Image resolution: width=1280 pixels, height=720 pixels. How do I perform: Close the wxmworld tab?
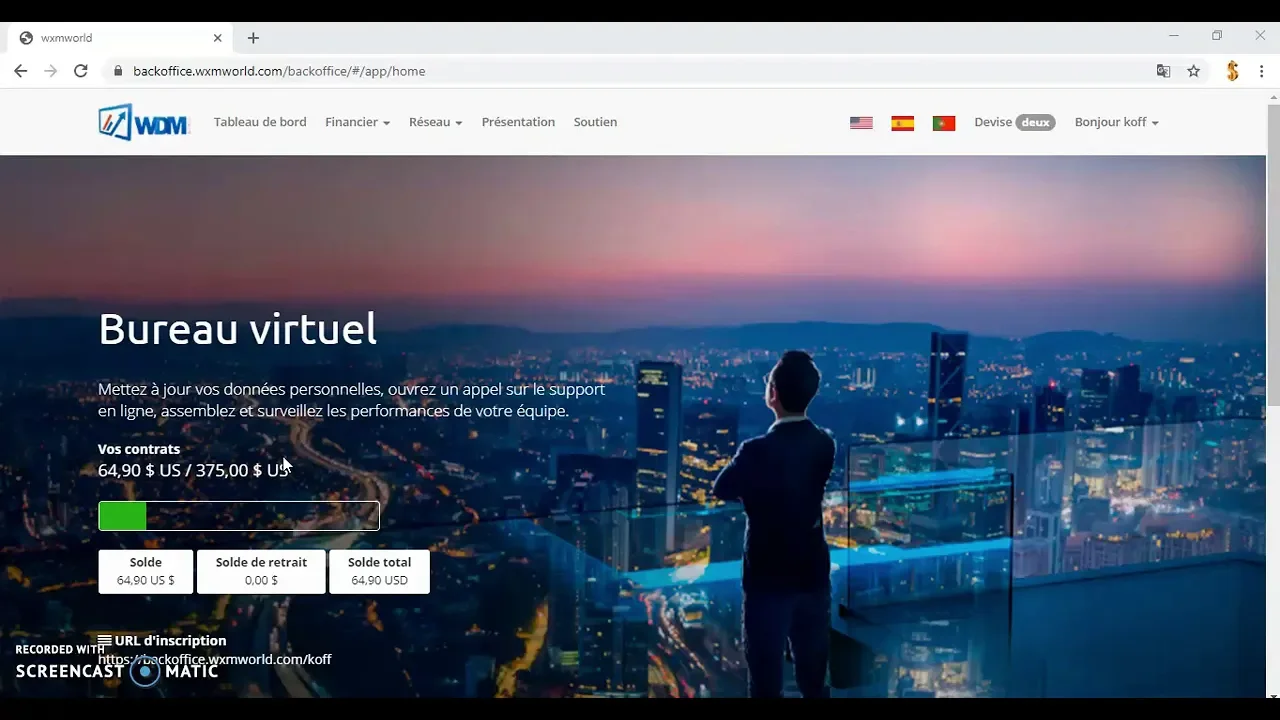218,38
